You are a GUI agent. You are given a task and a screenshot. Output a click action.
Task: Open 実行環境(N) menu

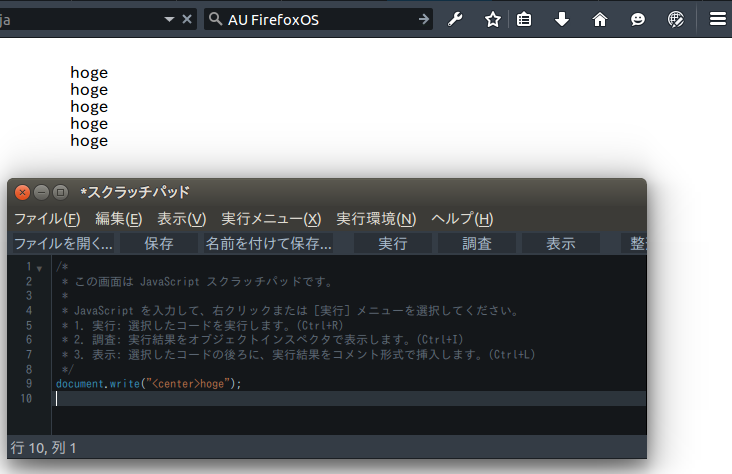[x=376, y=219]
